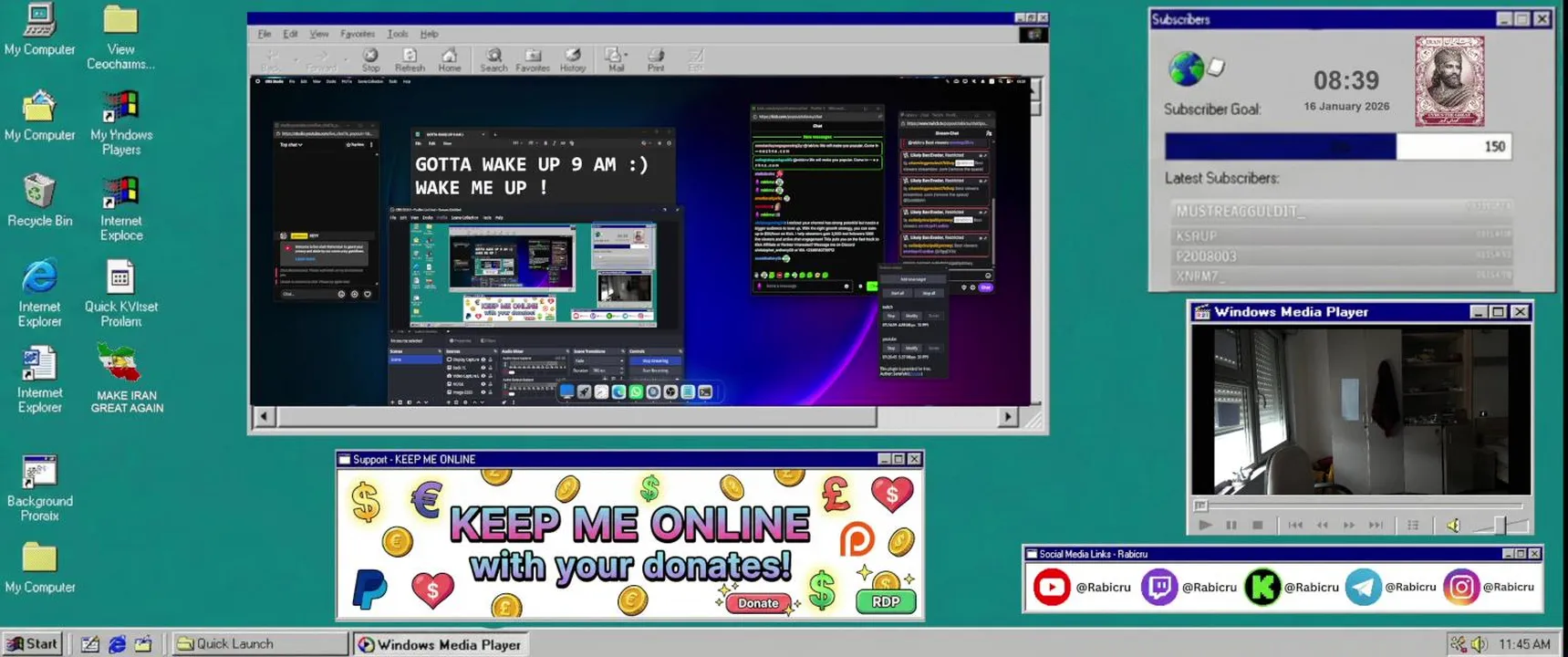Screen dimensions: 1568x657
Task: Click the Mail toolbar icon
Action: tap(616, 60)
